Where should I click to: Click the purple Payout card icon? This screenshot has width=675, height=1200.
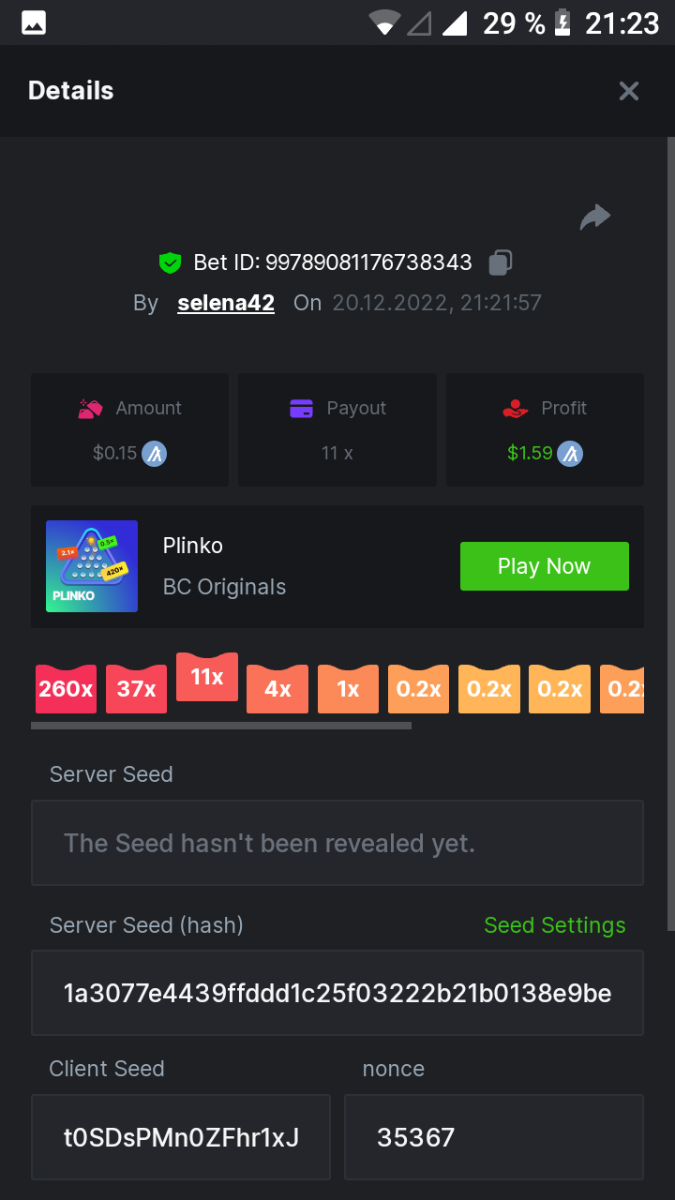click(x=301, y=408)
